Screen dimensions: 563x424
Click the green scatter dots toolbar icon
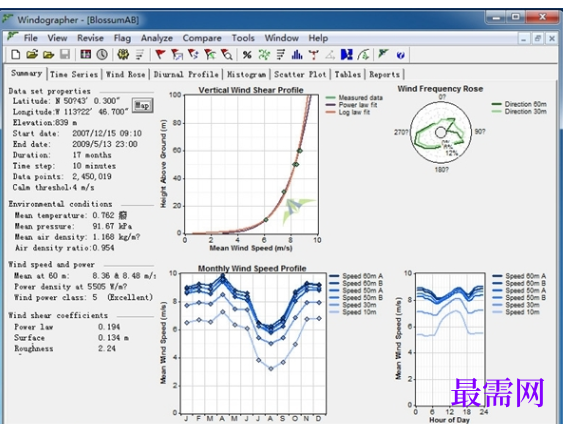[x=264, y=55]
